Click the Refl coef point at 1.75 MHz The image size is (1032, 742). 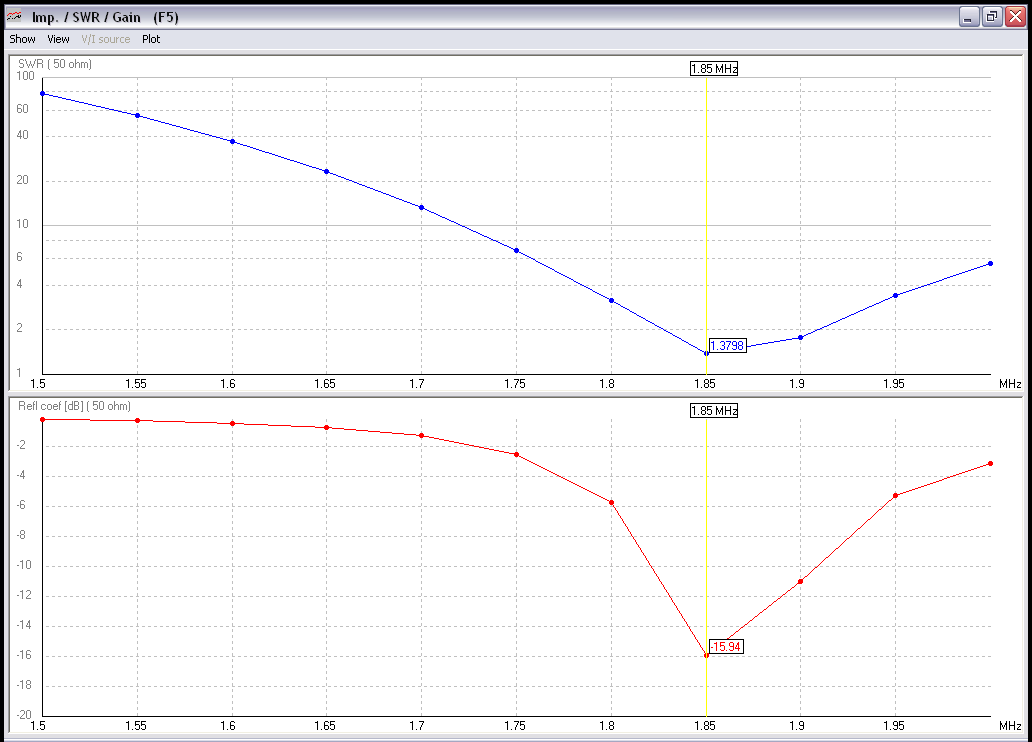coord(516,454)
